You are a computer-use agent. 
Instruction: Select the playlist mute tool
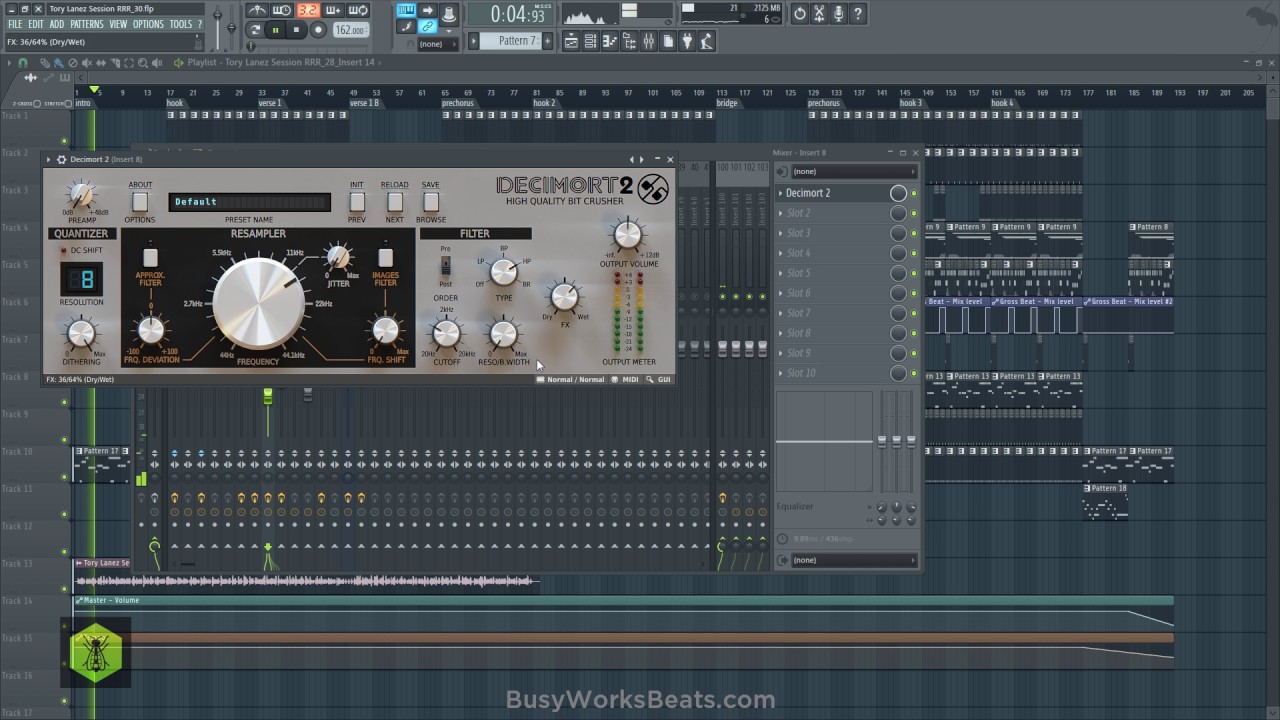tap(87, 63)
